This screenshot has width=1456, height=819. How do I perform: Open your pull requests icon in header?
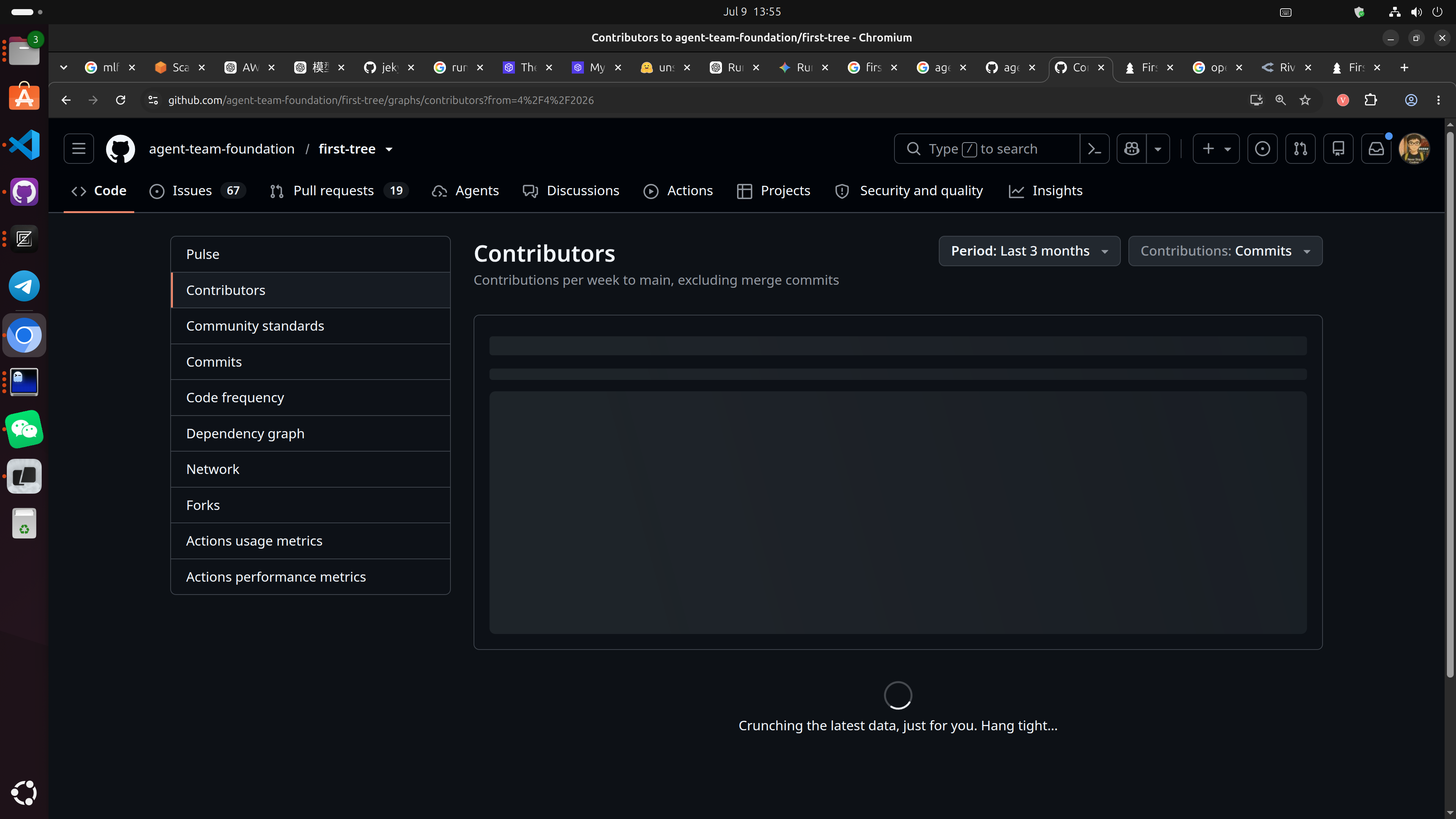1300,149
